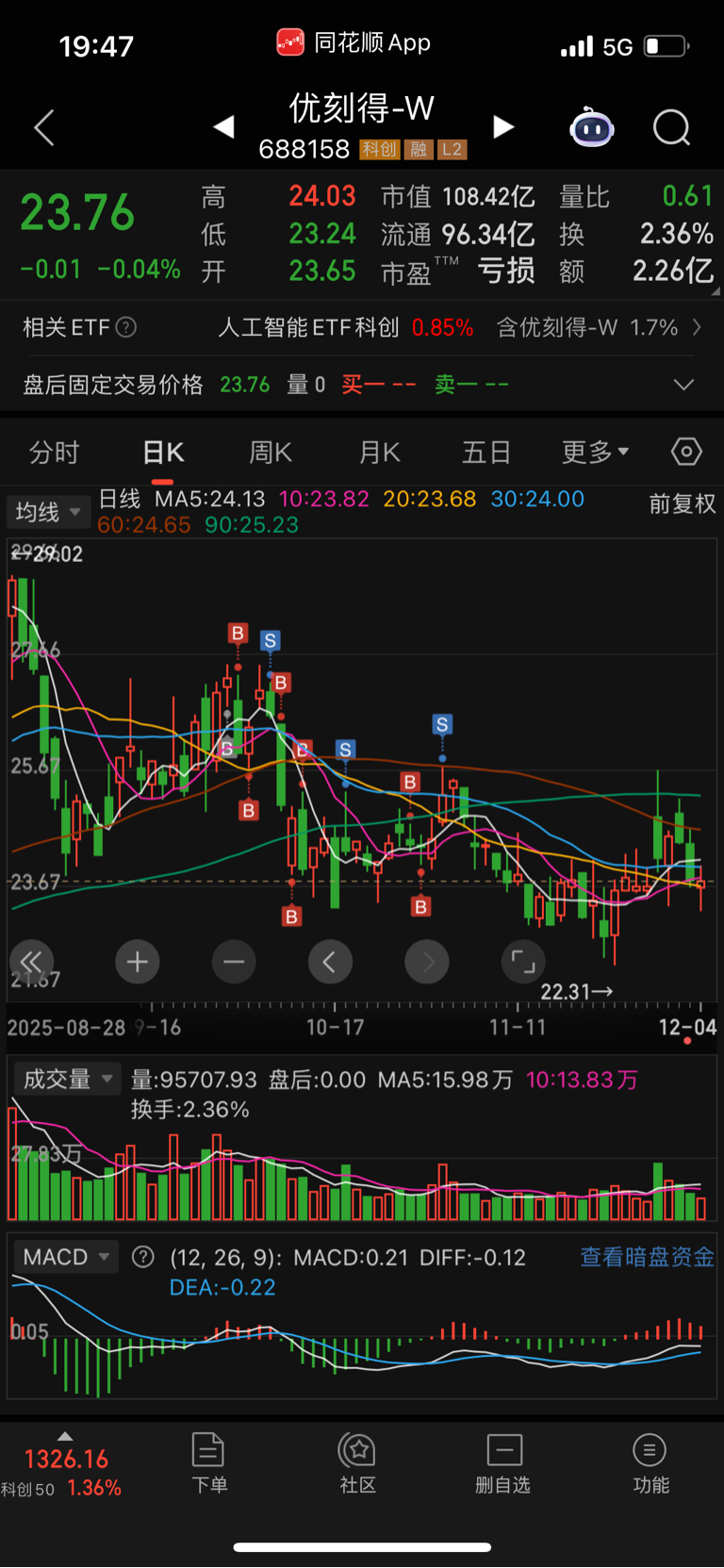Screen dimensions: 724x1568
Task: Open the 相关ETF help question mark
Action: tap(125, 327)
